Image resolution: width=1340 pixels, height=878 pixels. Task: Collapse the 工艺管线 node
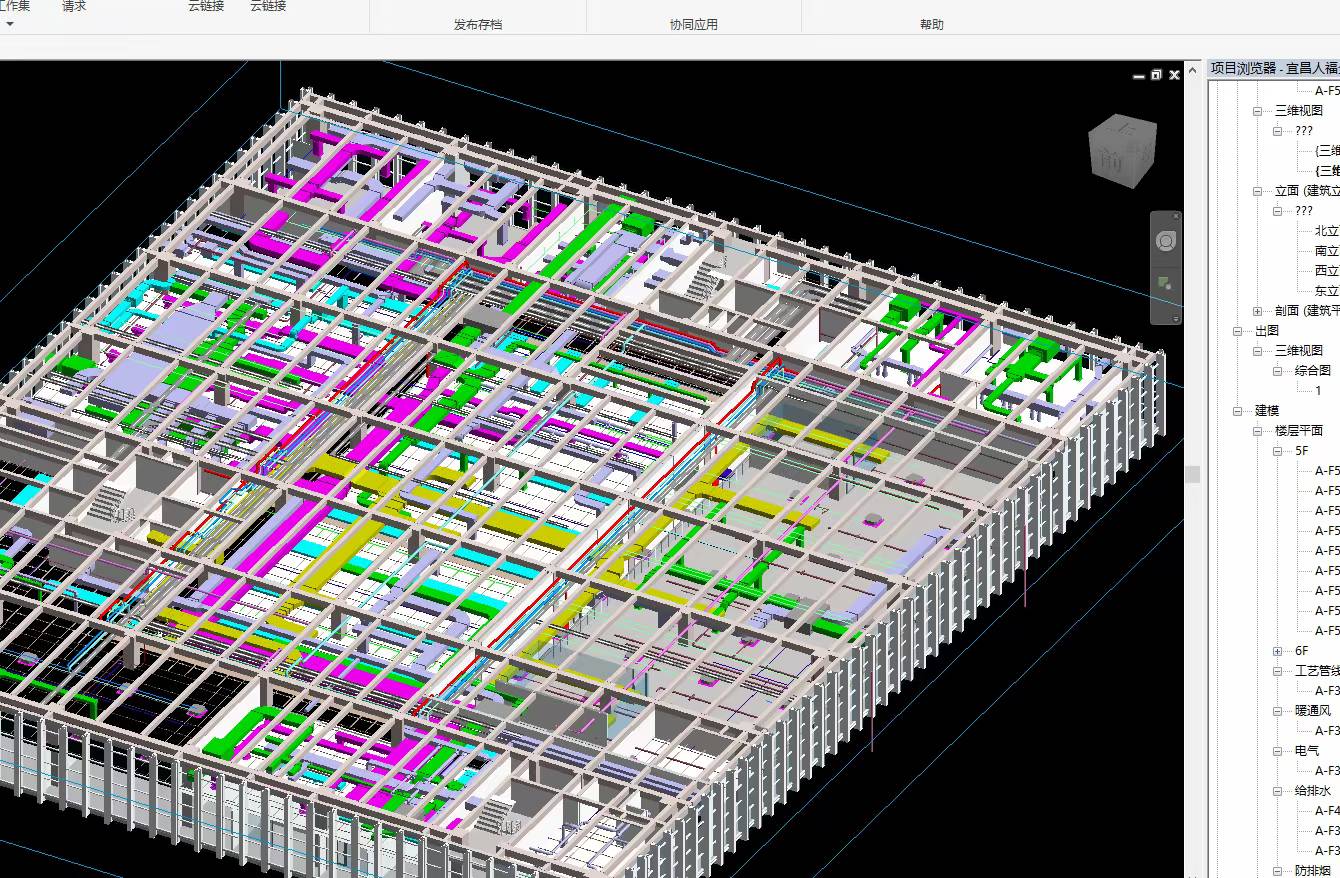point(1277,671)
